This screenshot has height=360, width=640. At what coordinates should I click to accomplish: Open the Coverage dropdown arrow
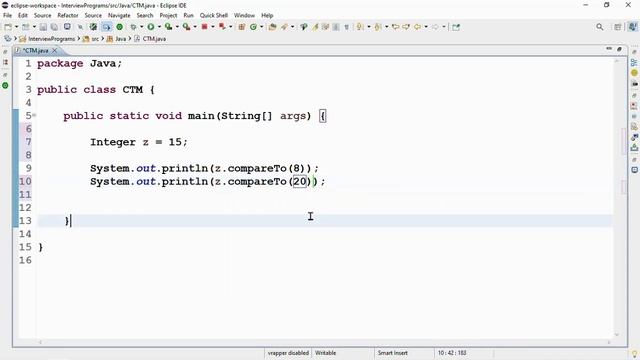177,27
